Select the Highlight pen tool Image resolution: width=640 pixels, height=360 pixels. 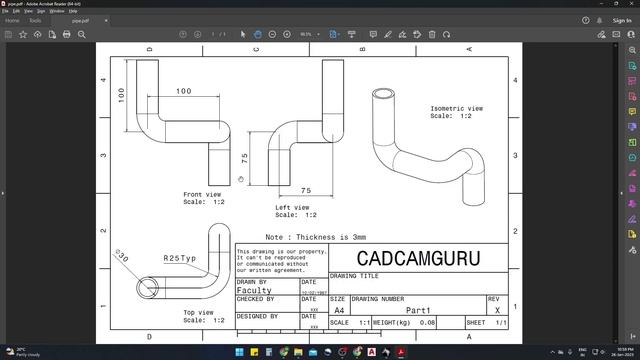(388, 35)
